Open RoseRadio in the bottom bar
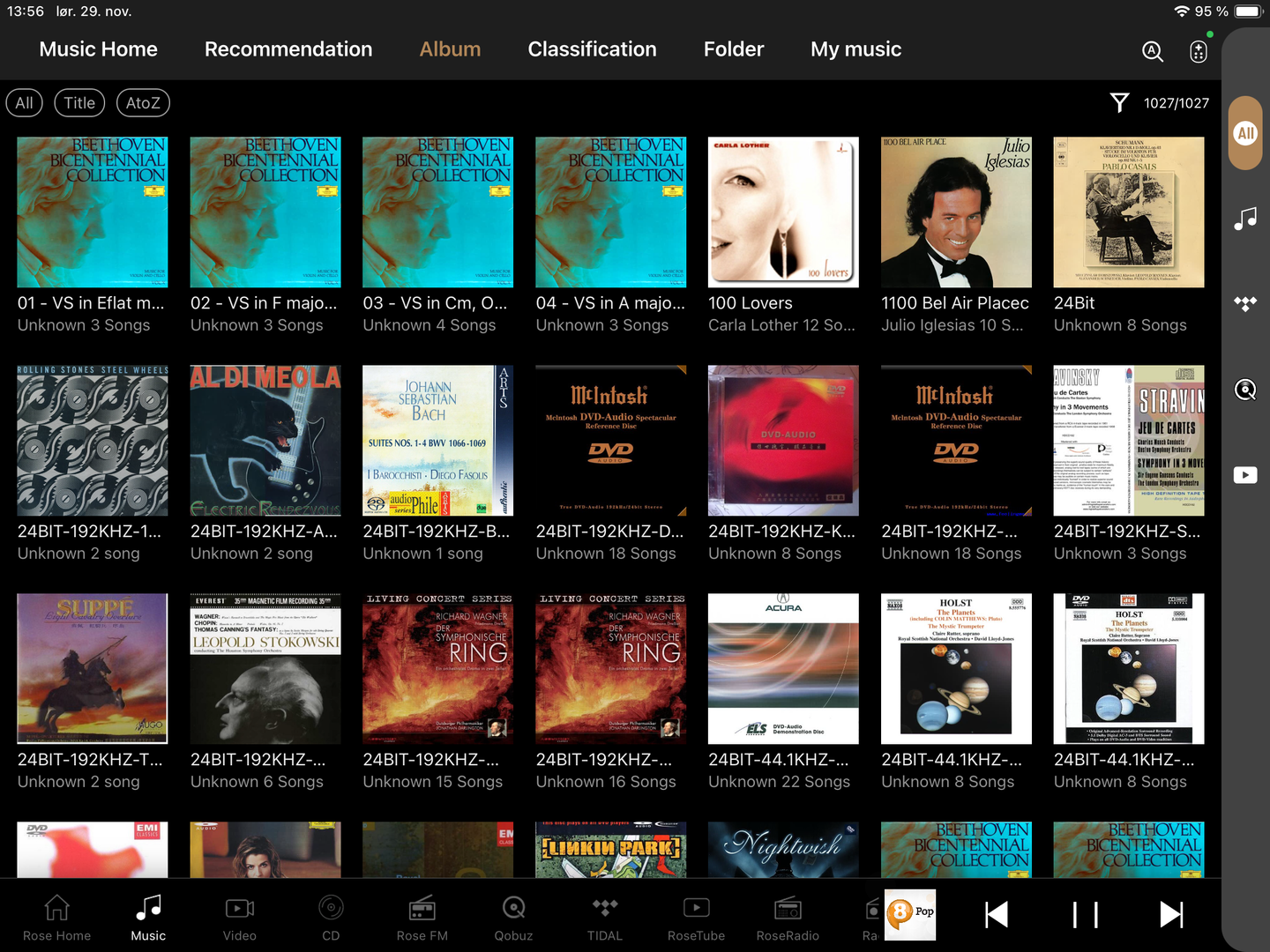The image size is (1270, 952). (788, 917)
